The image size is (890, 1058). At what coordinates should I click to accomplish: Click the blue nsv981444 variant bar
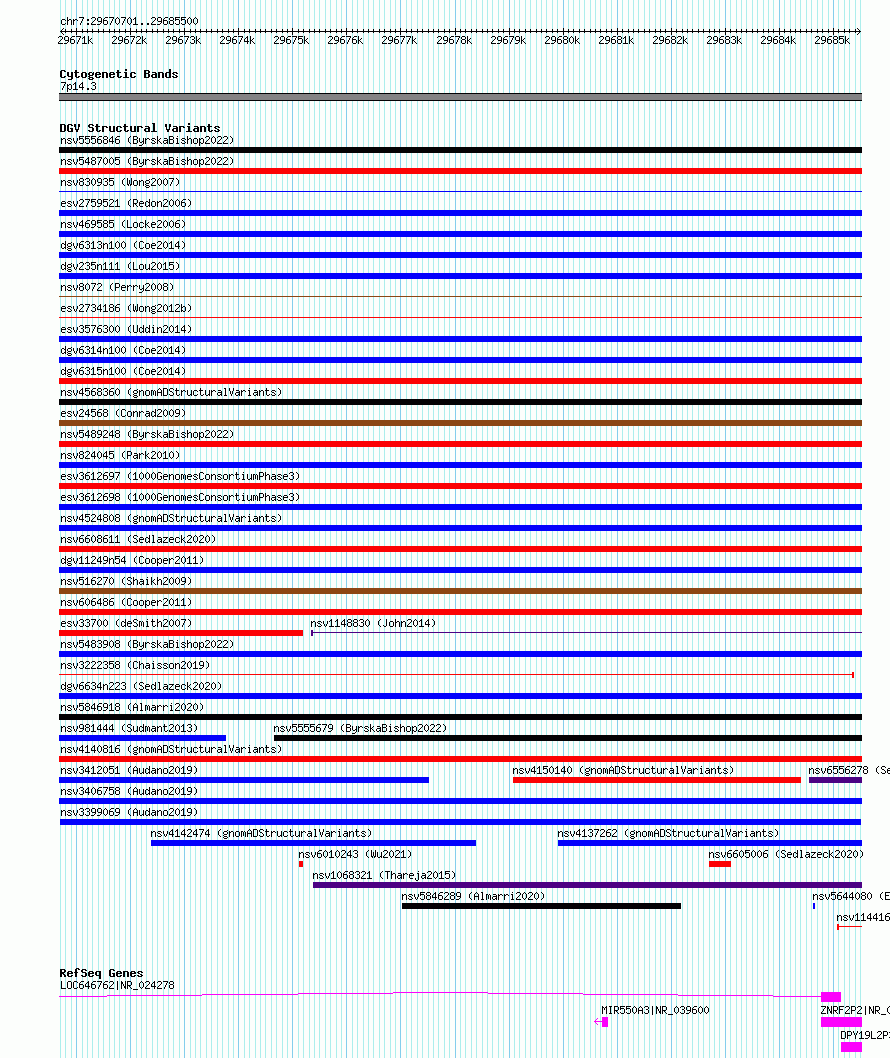pos(142,738)
